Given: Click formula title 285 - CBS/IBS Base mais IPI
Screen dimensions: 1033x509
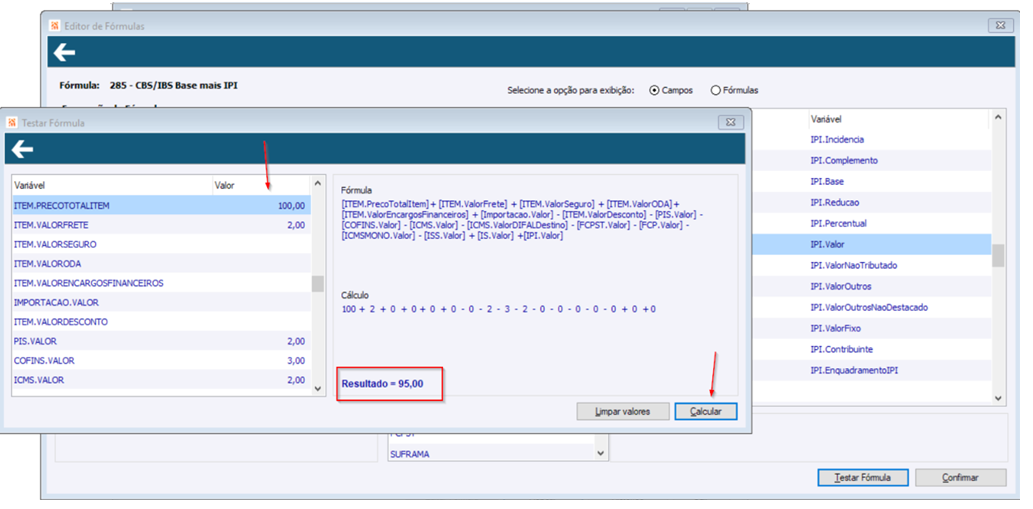Looking at the screenshot, I should coord(174,85).
